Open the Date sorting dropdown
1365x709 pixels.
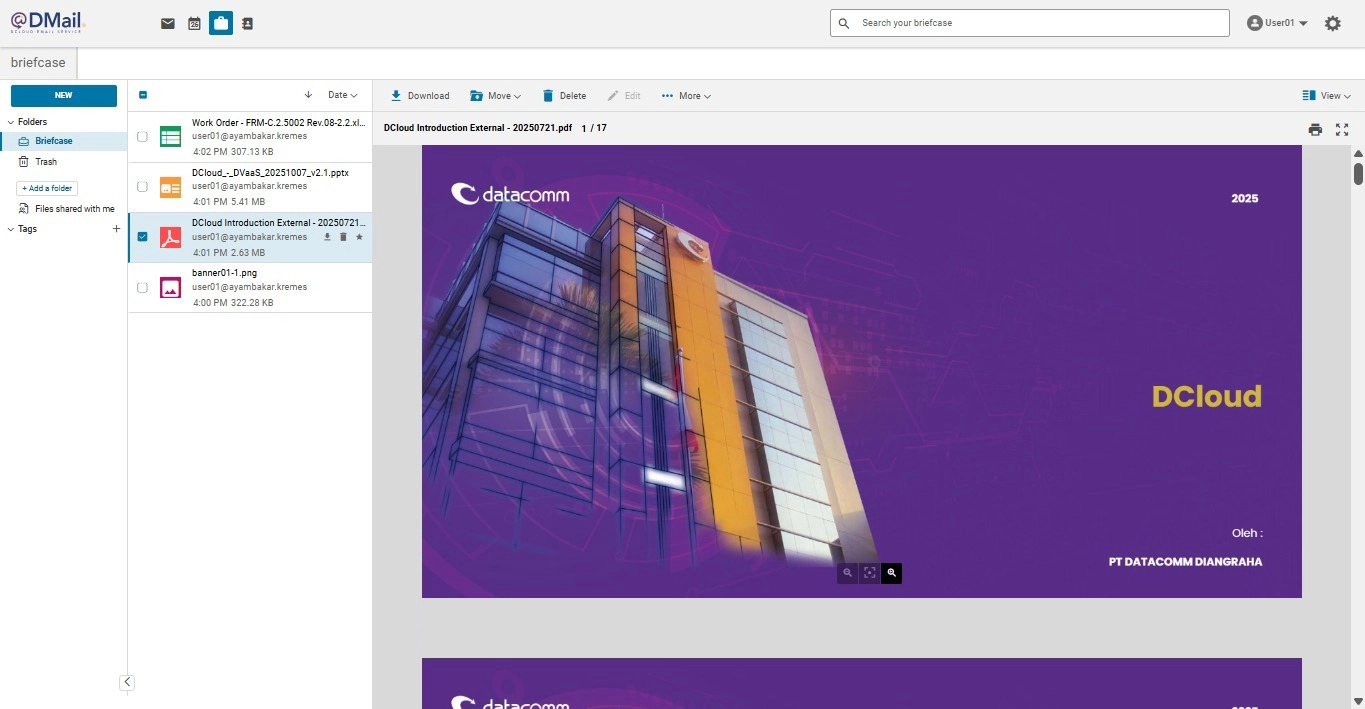point(340,94)
